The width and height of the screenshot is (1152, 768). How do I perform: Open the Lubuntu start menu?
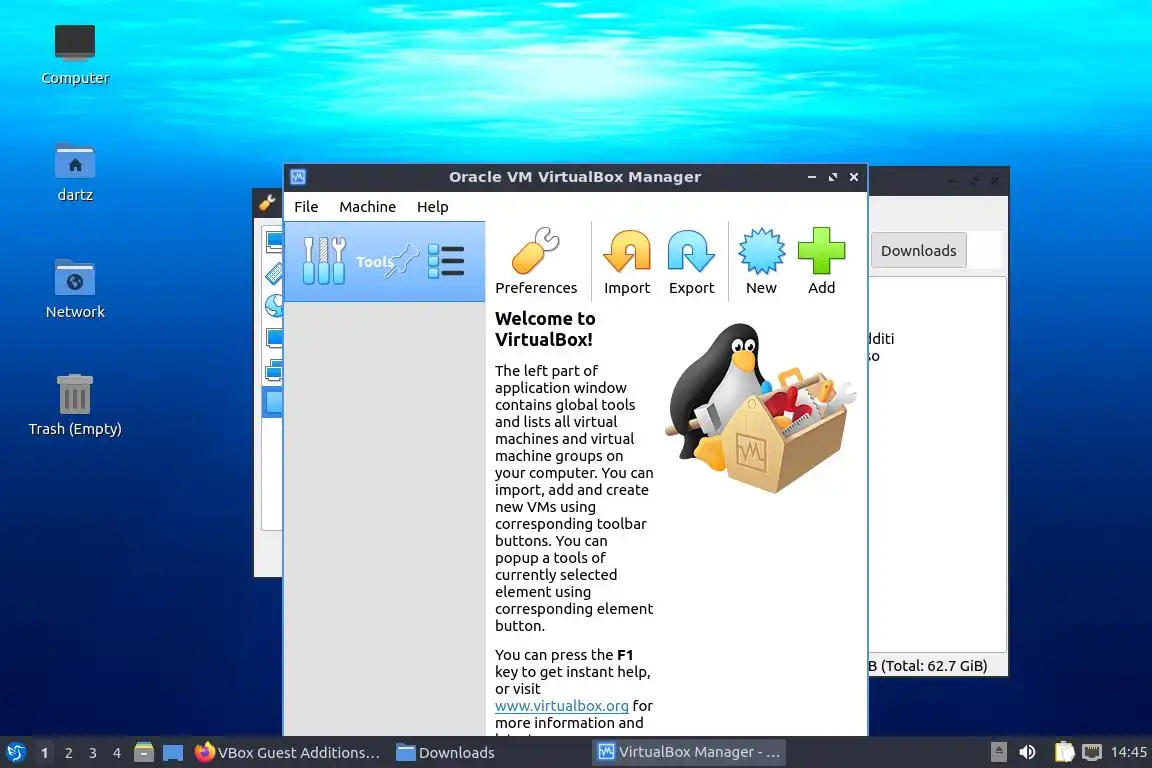tap(15, 752)
